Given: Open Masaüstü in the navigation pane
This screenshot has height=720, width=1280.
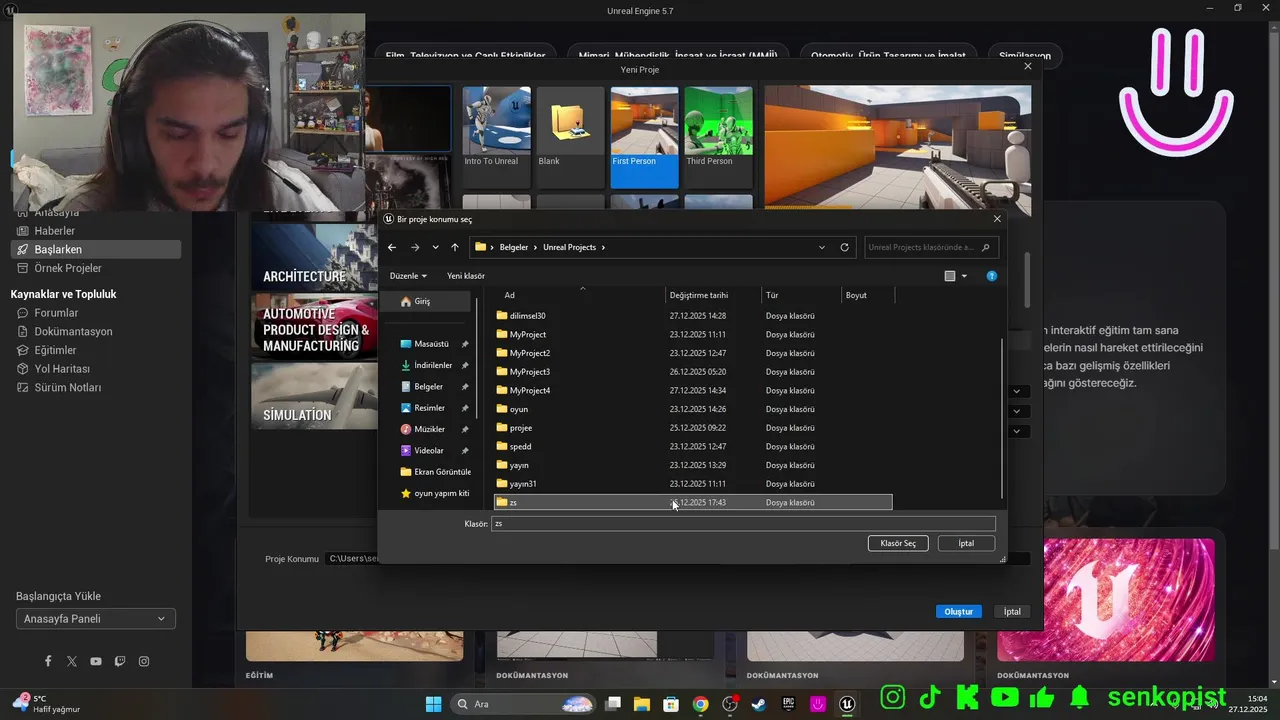Looking at the screenshot, I should click(x=434, y=344).
